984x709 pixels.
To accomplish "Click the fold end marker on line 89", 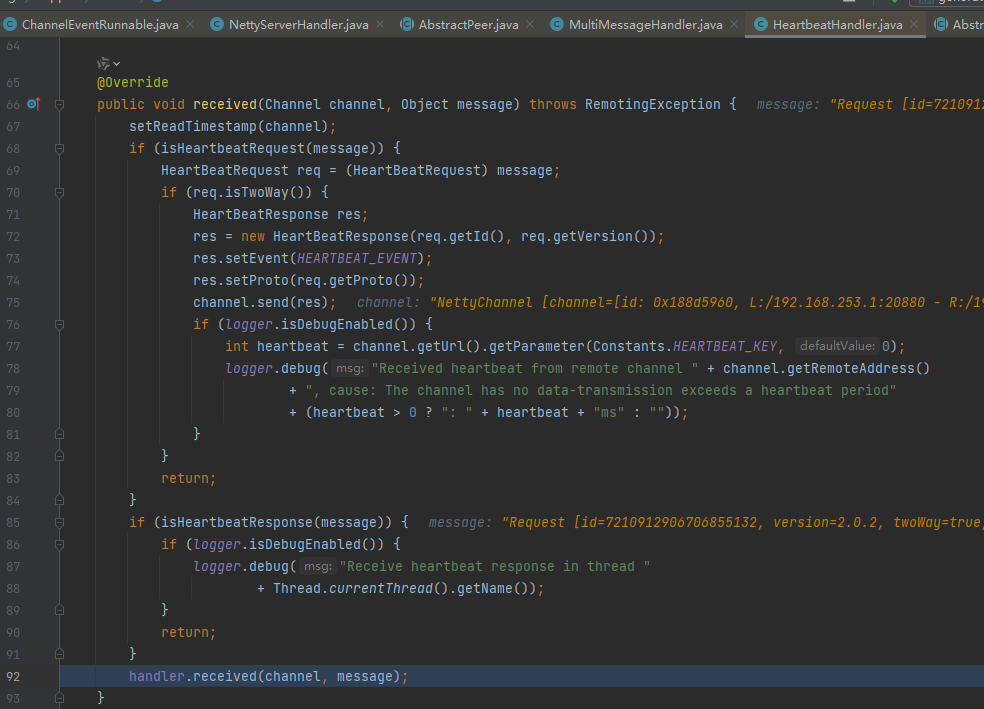I will click(59, 610).
